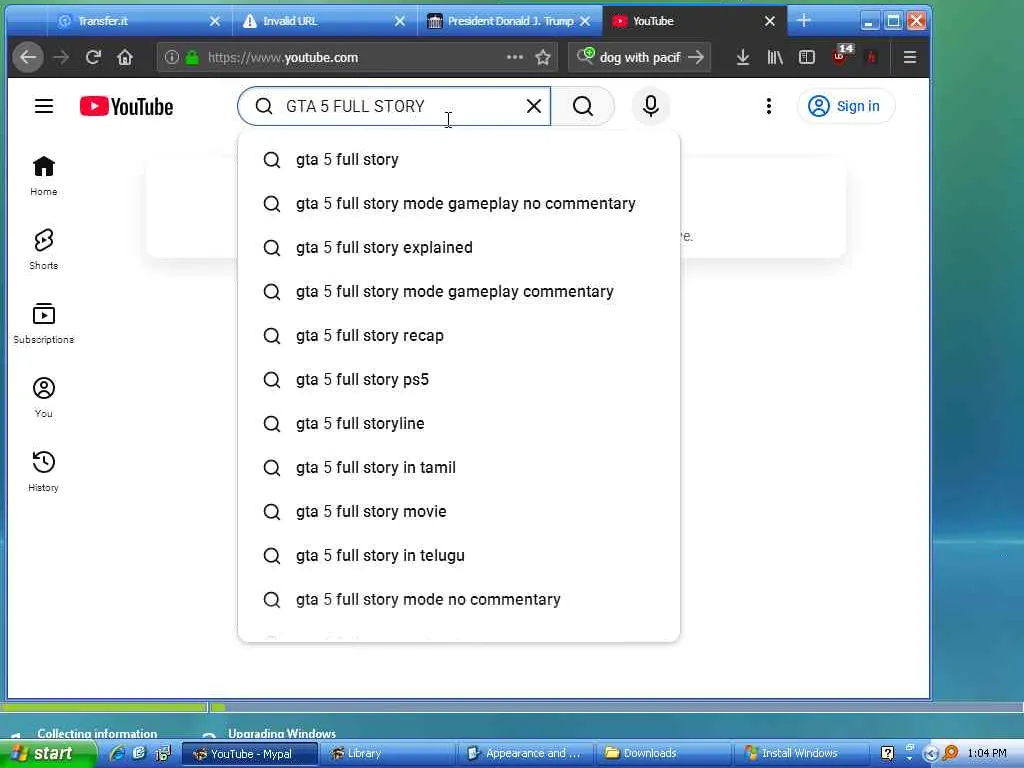The image size is (1024, 768).
Task: Open a new browser tab
Action: click(803, 21)
